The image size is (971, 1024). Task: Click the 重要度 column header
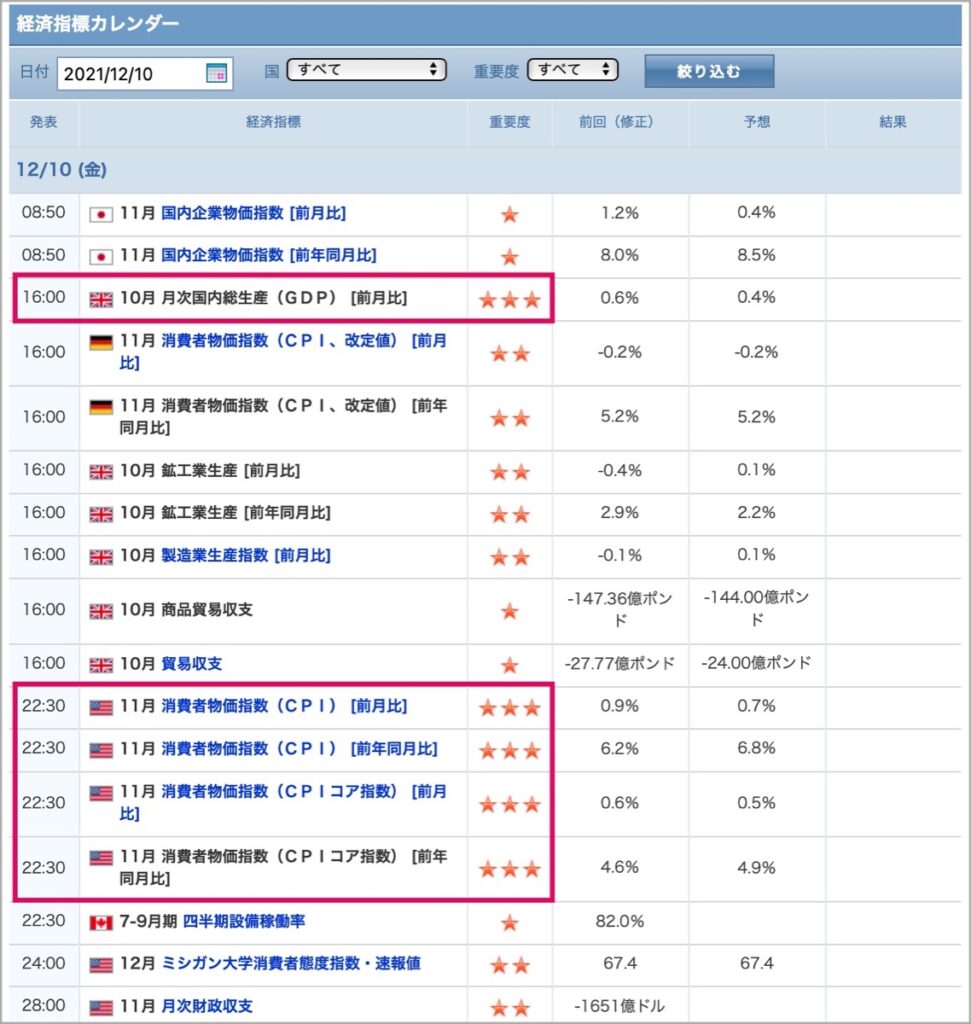click(x=510, y=122)
